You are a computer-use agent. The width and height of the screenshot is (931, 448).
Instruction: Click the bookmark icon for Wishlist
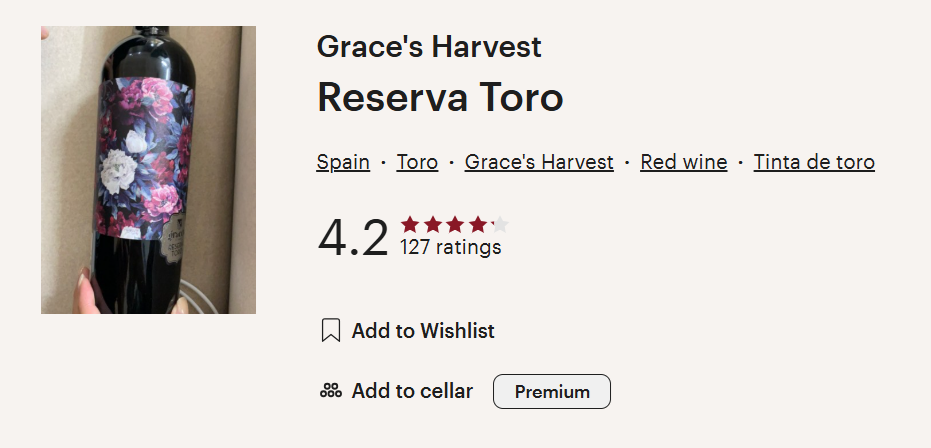click(330, 331)
